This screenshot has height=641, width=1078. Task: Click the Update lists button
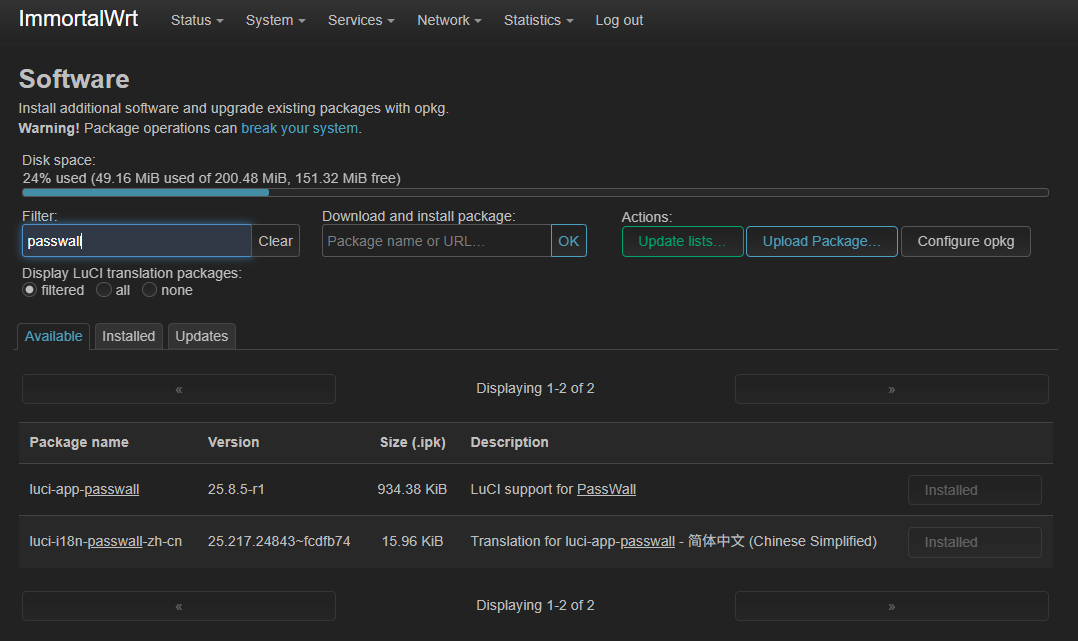pyautogui.click(x=682, y=241)
